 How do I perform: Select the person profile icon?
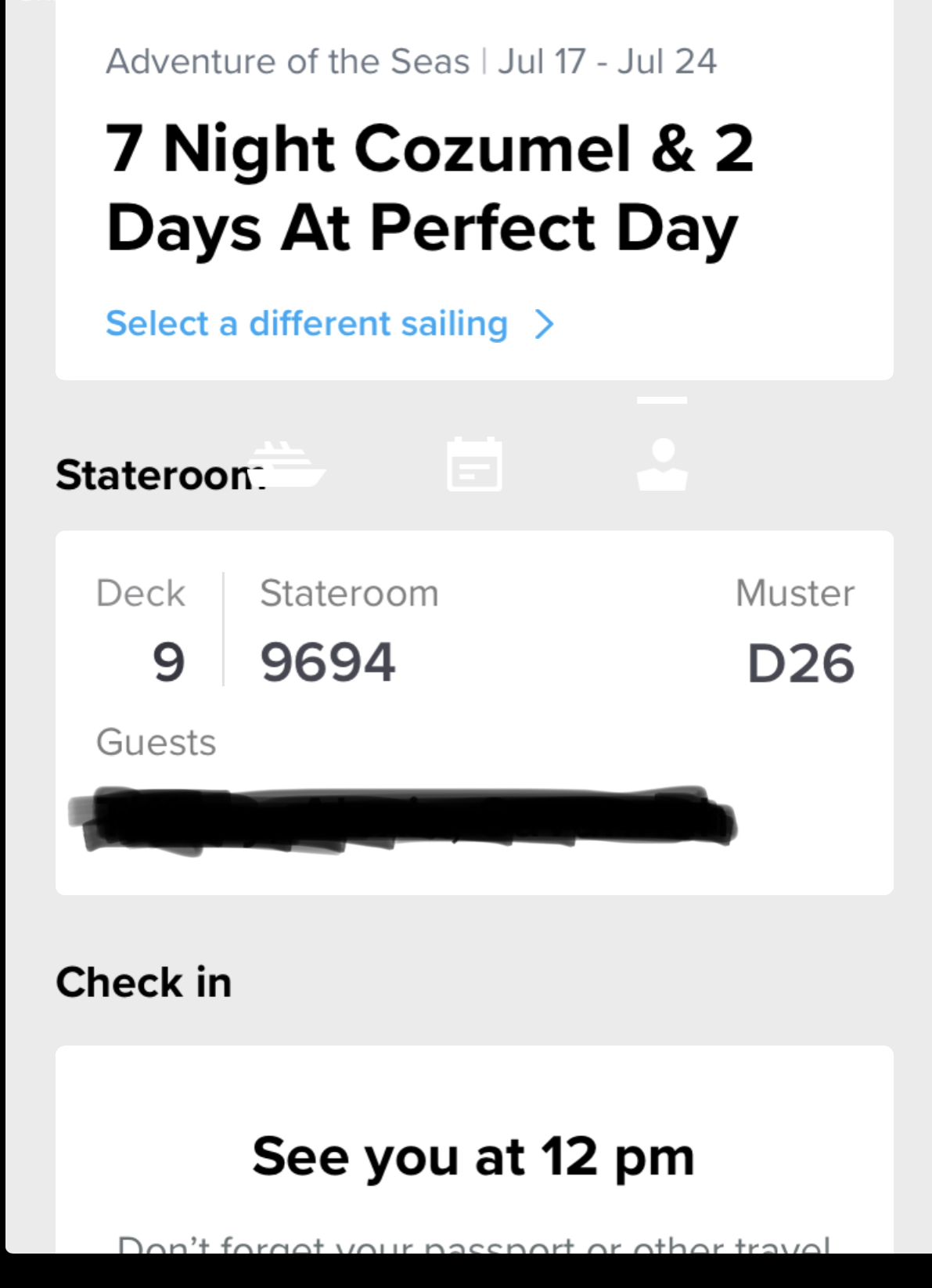coord(662,464)
